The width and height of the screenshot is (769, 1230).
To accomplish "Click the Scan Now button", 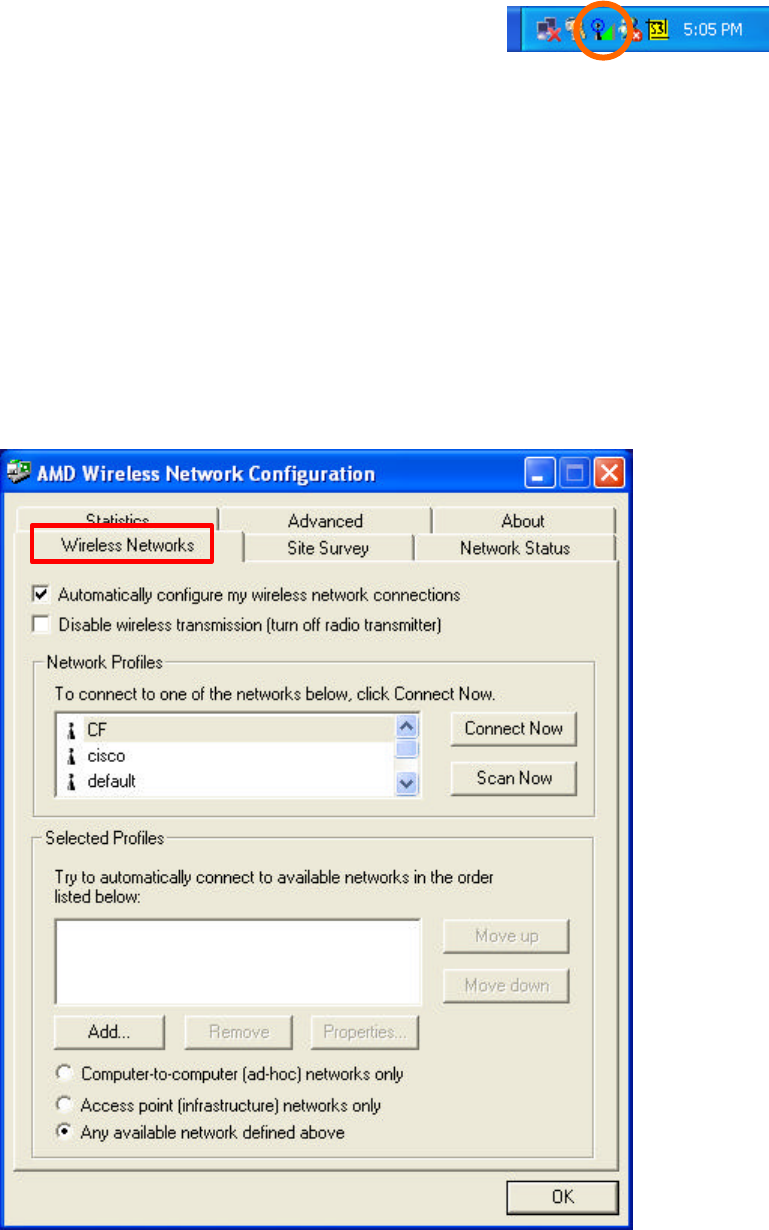I will 514,777.
